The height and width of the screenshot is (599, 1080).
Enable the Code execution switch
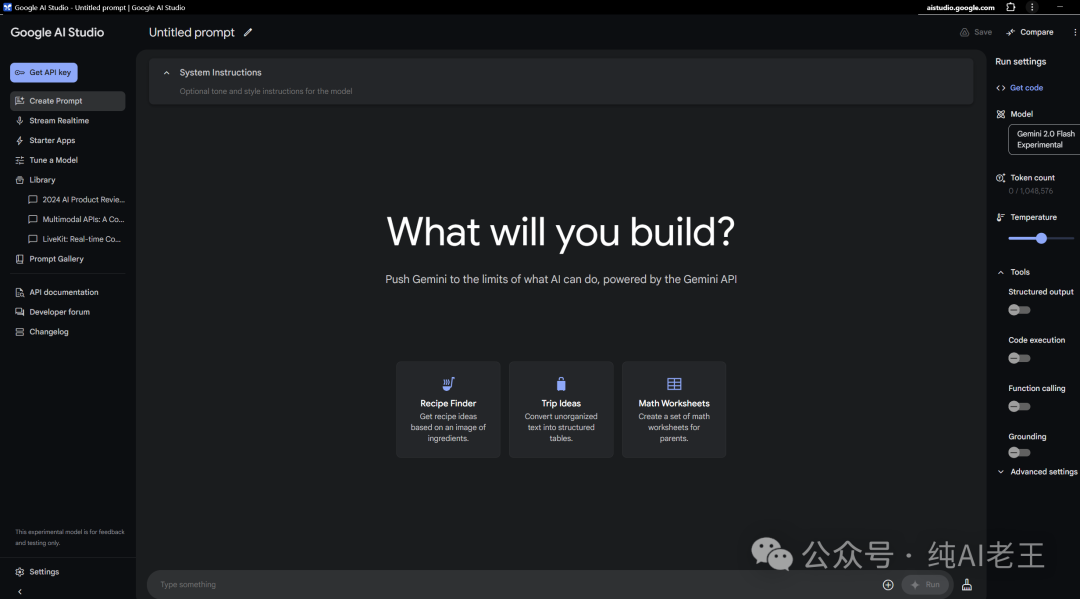[x=1019, y=358]
